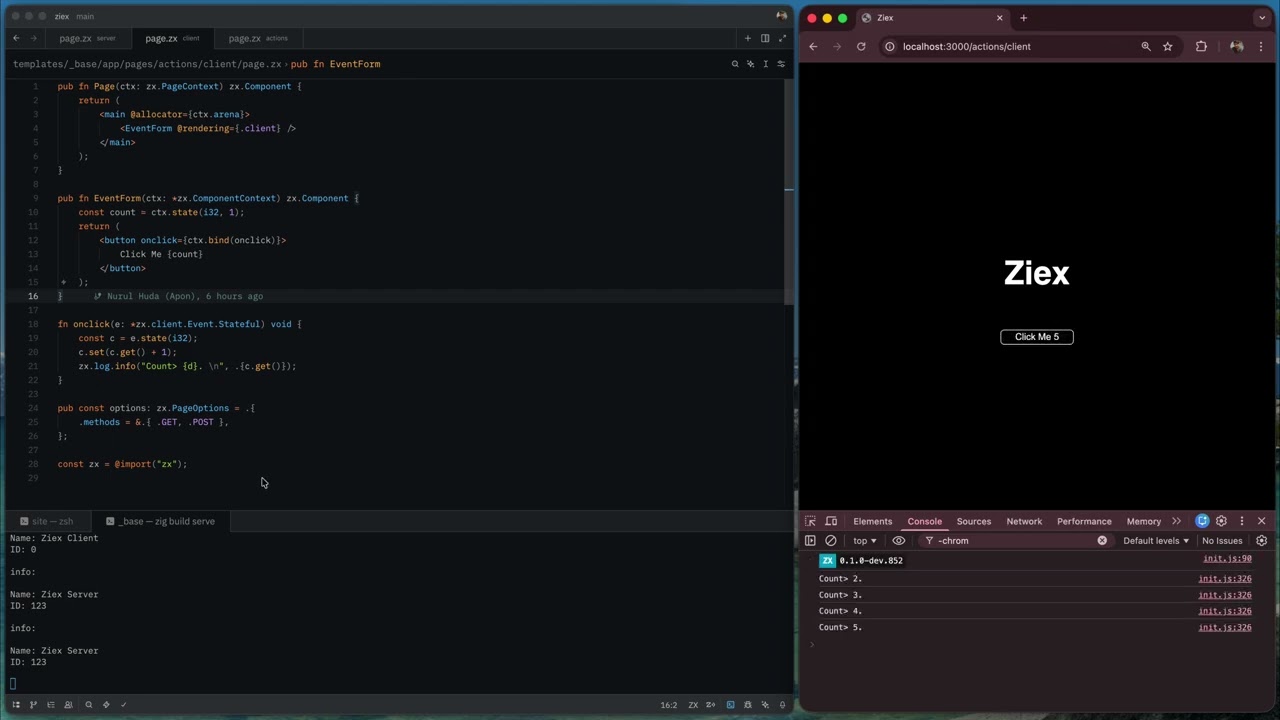Image resolution: width=1280 pixels, height=720 pixels.
Task: Toggle the console sidebar
Action: click(x=810, y=541)
